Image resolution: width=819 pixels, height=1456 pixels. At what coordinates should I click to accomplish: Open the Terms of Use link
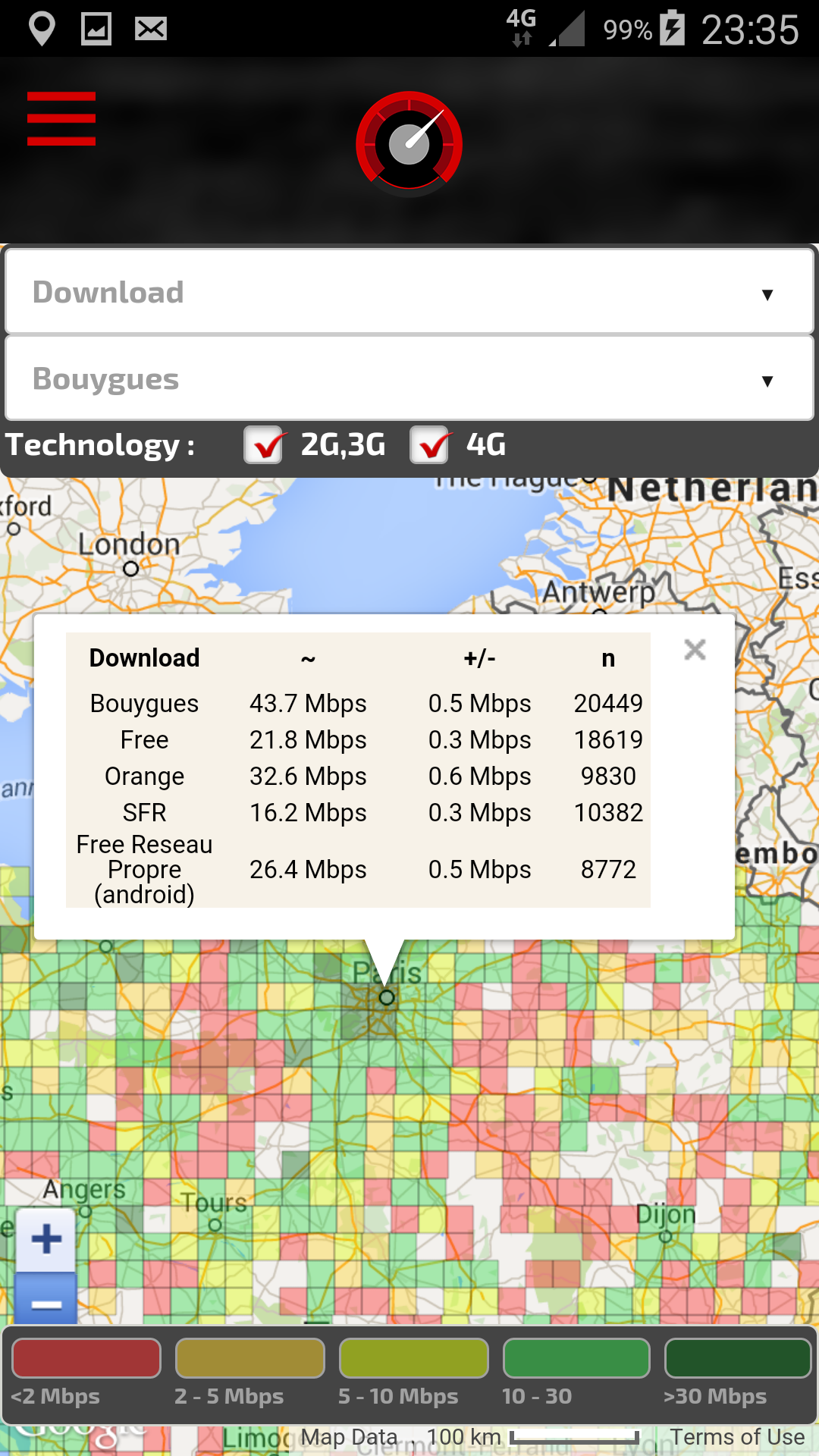tap(736, 1437)
